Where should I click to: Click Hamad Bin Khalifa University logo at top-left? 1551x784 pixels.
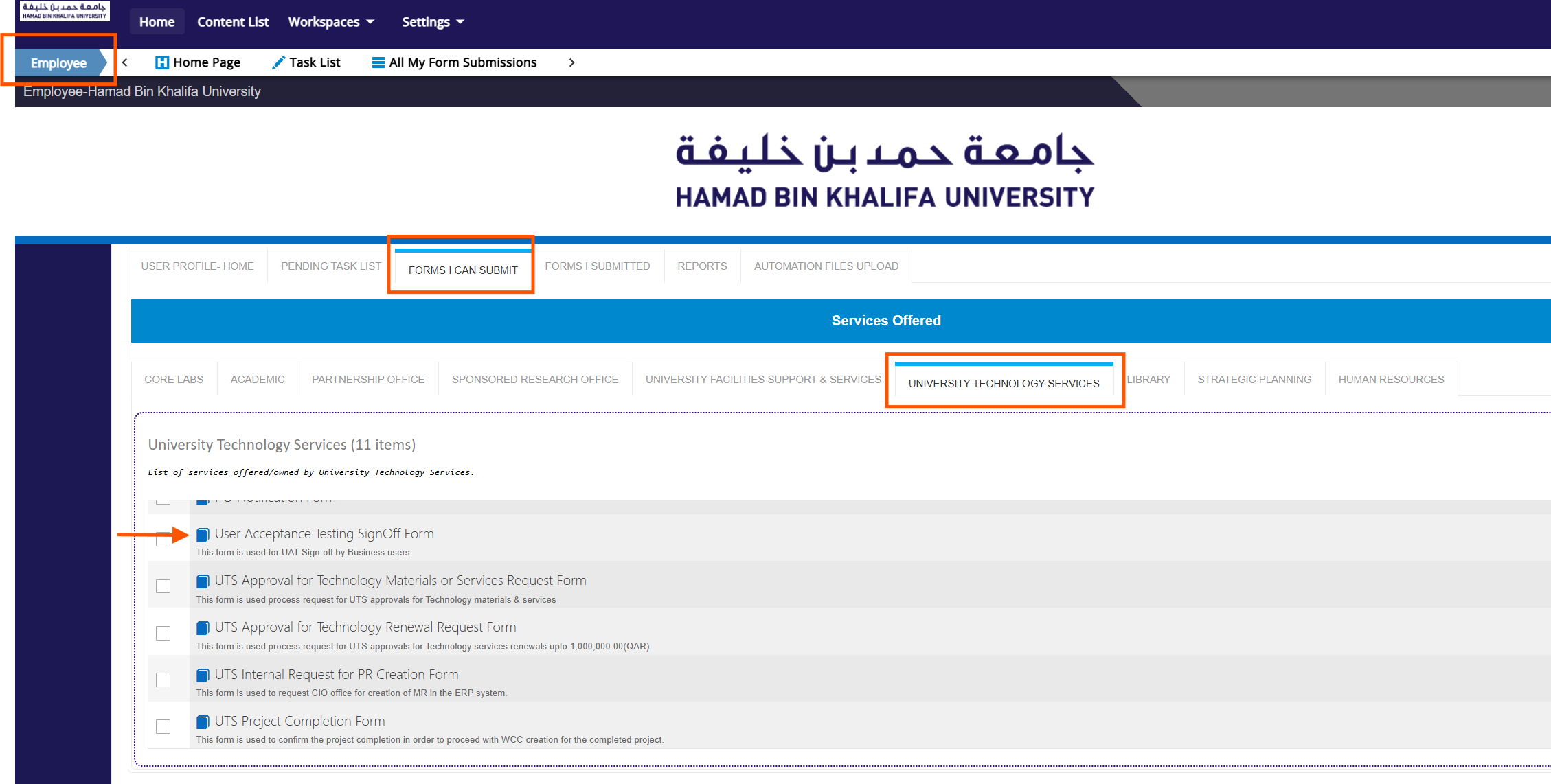[x=65, y=11]
